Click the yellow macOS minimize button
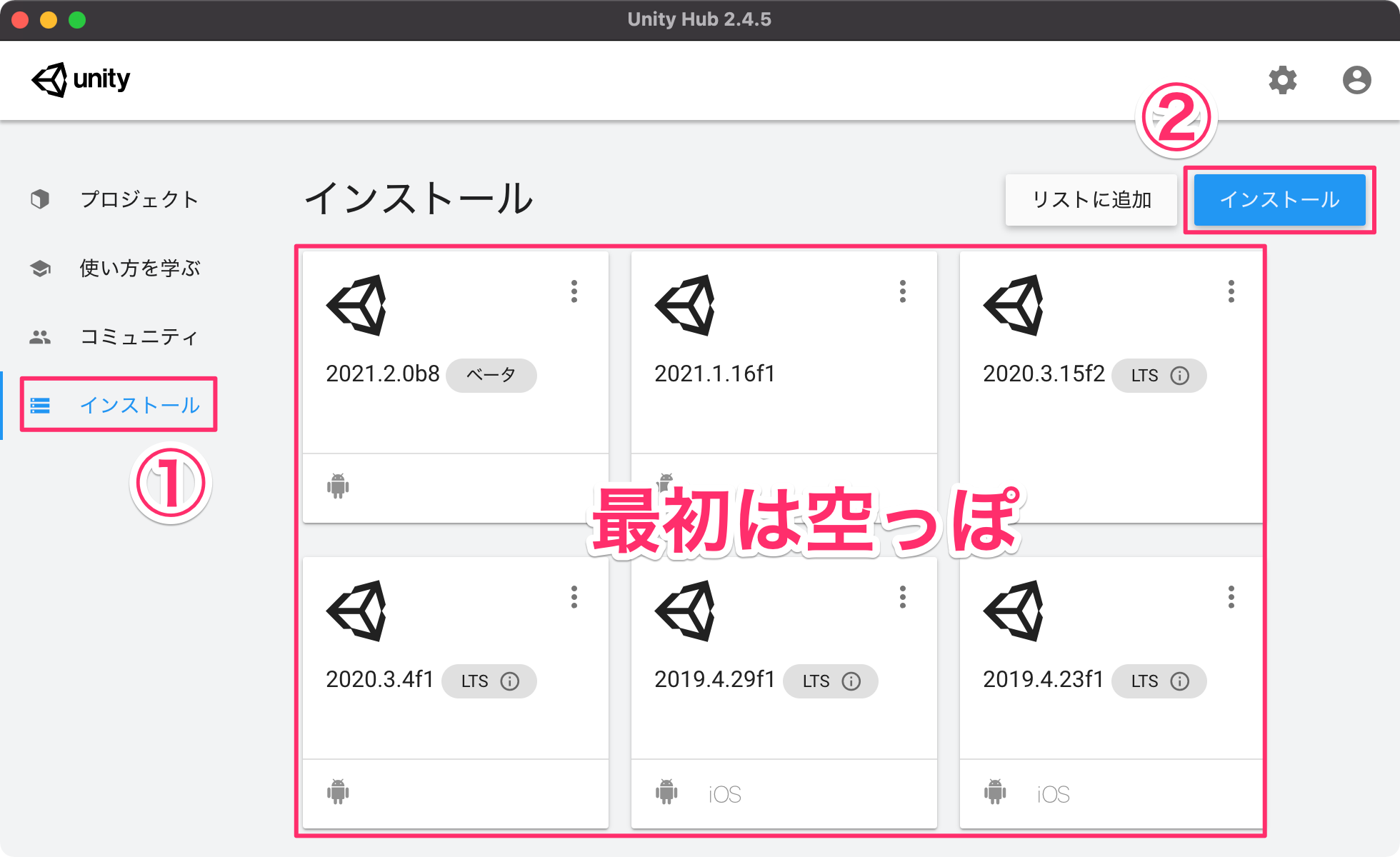 coord(49,20)
